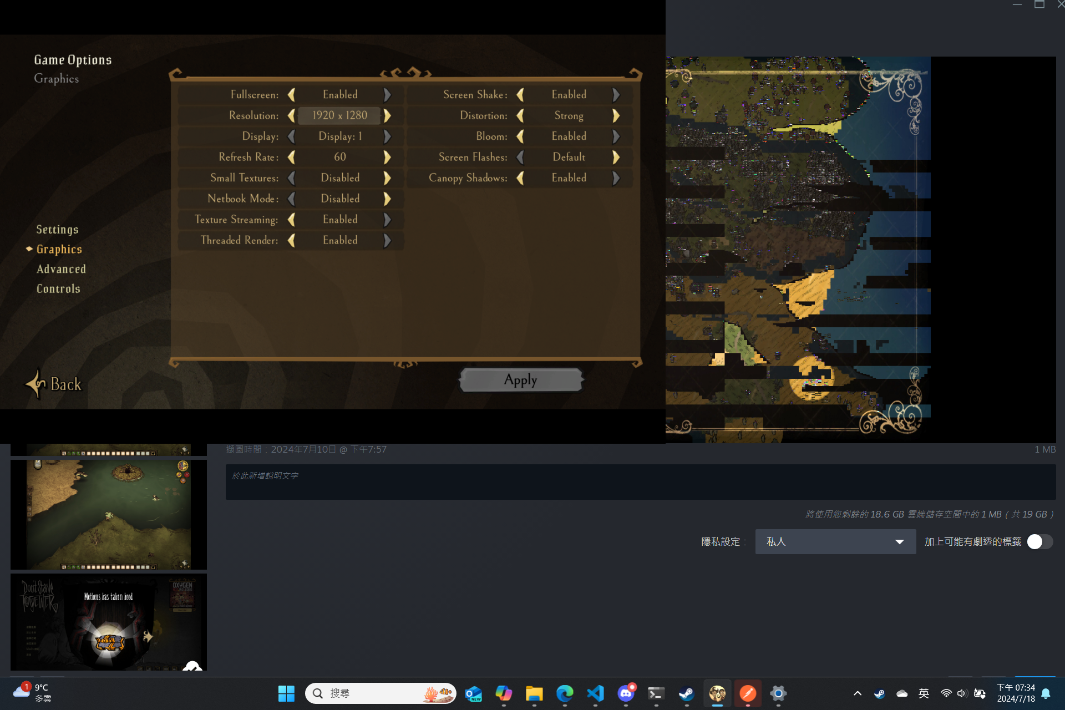The width and height of the screenshot is (1065, 710).
Task: Open Outlook from the taskbar
Action: [473, 694]
